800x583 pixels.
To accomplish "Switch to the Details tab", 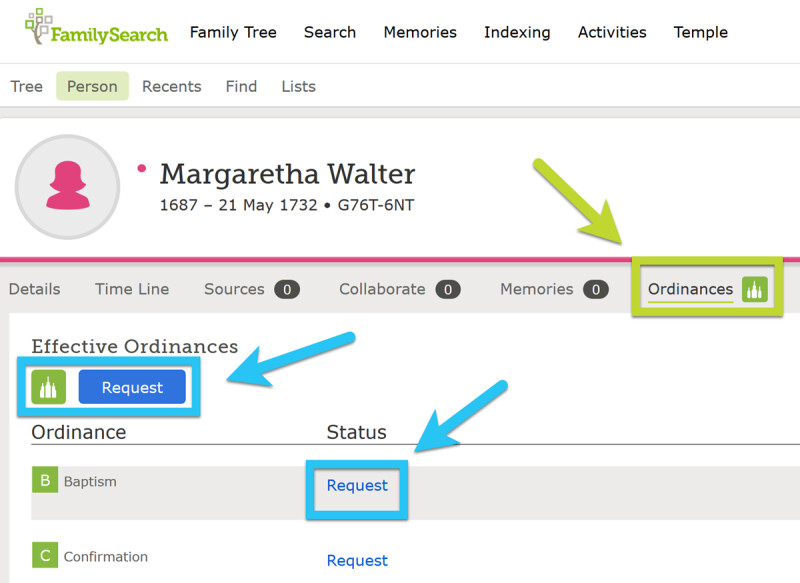I will click(35, 289).
